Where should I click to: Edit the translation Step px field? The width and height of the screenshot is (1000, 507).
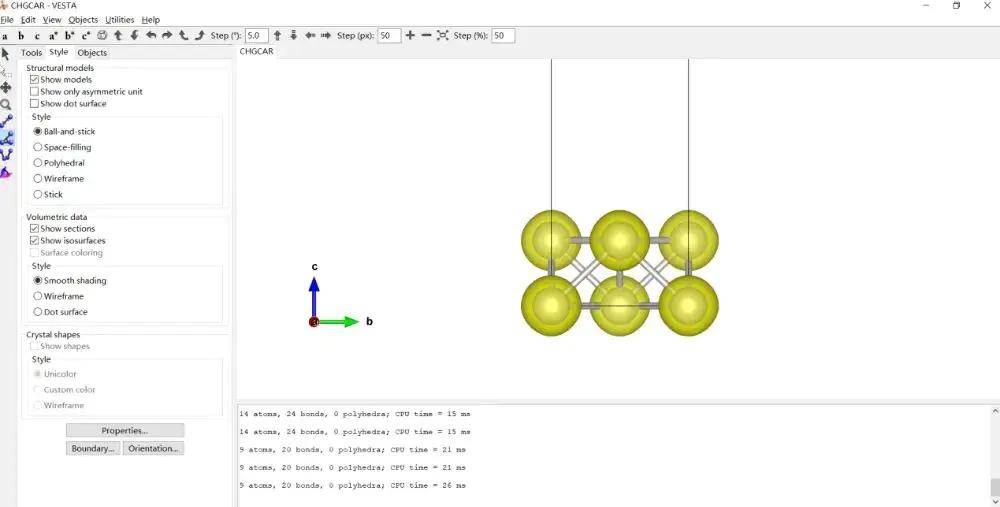[x=389, y=36]
